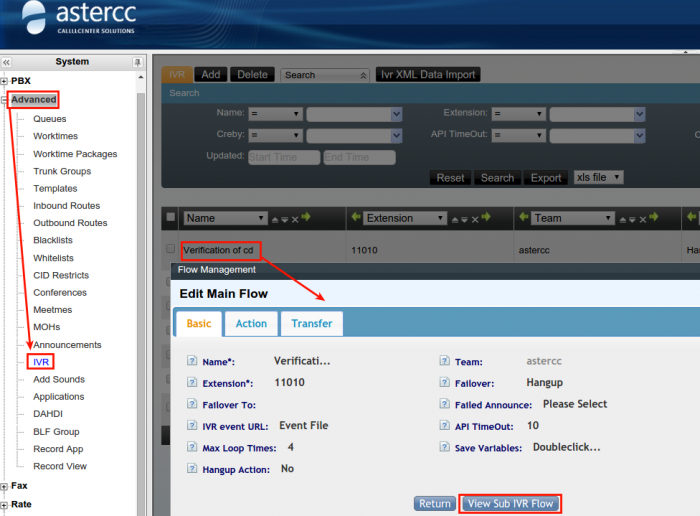Open the Transfer tab
The height and width of the screenshot is (516, 700).
tap(311, 323)
